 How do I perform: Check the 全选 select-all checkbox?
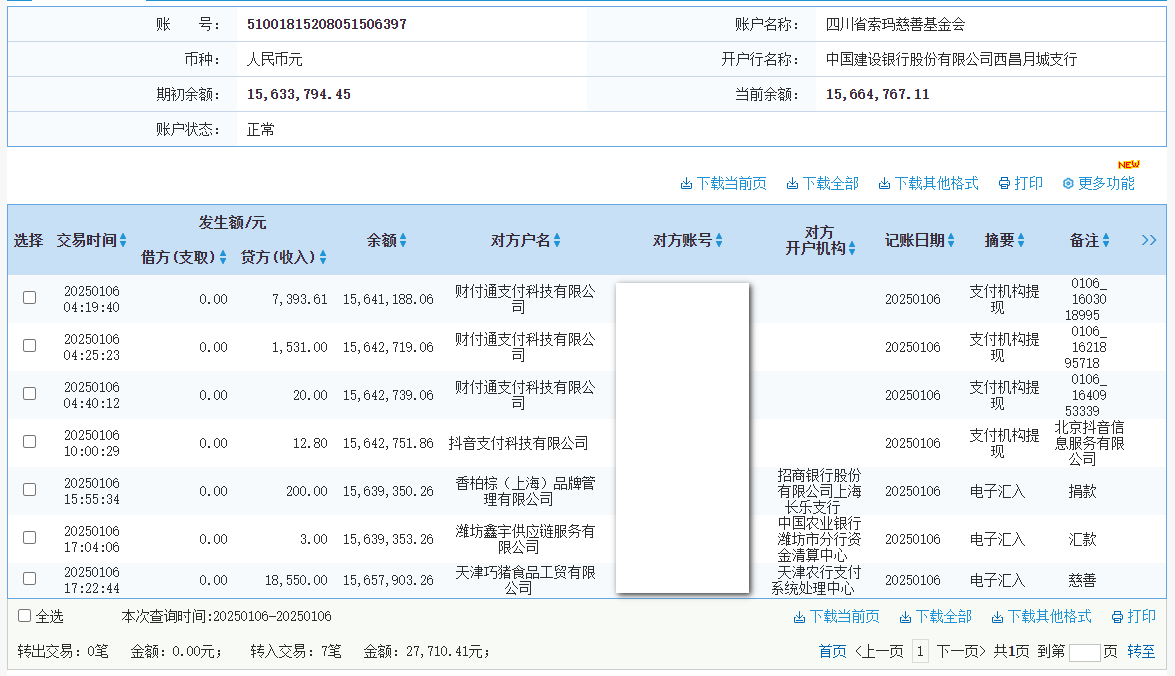click(25, 616)
